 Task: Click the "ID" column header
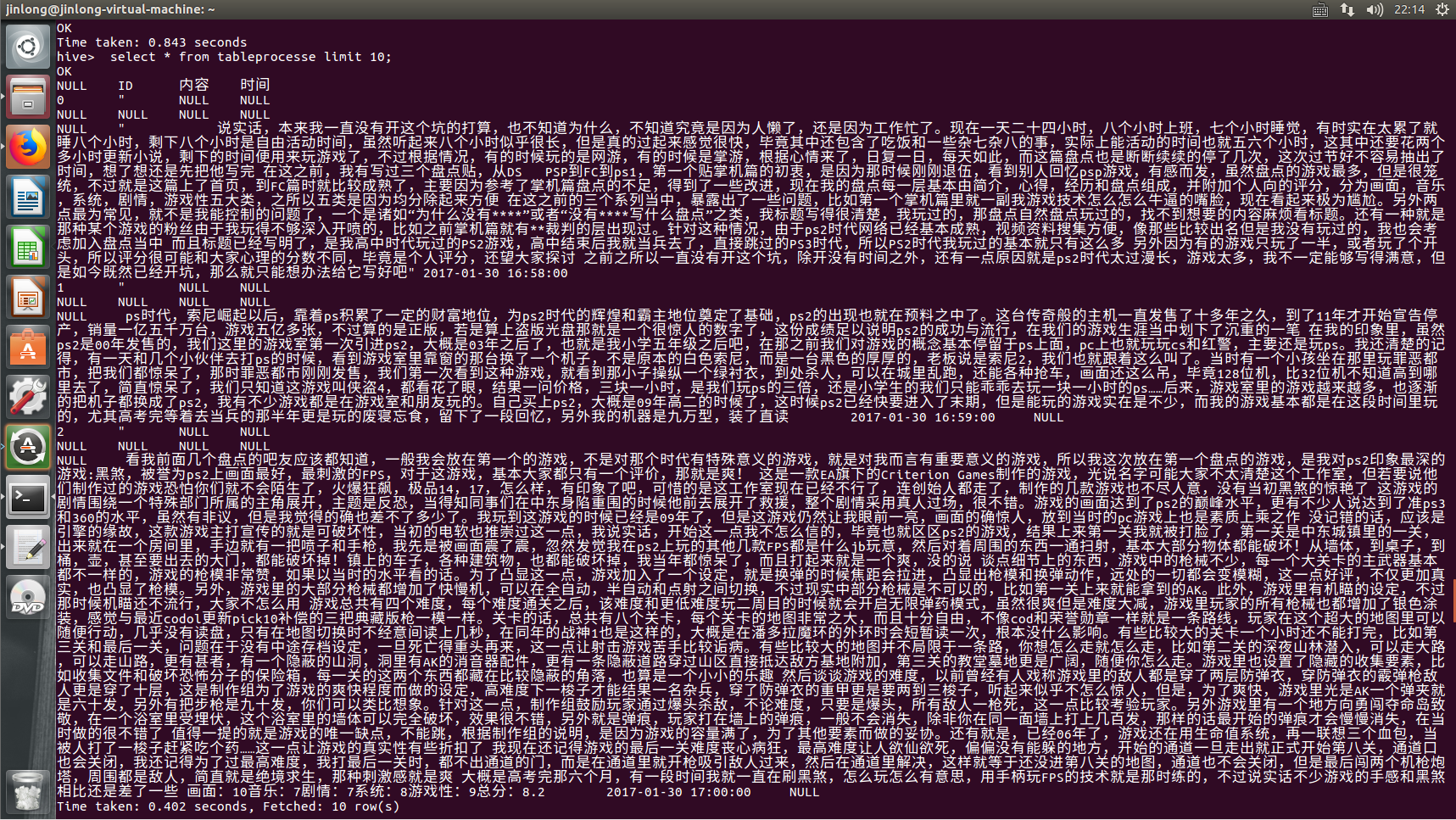tap(126, 86)
